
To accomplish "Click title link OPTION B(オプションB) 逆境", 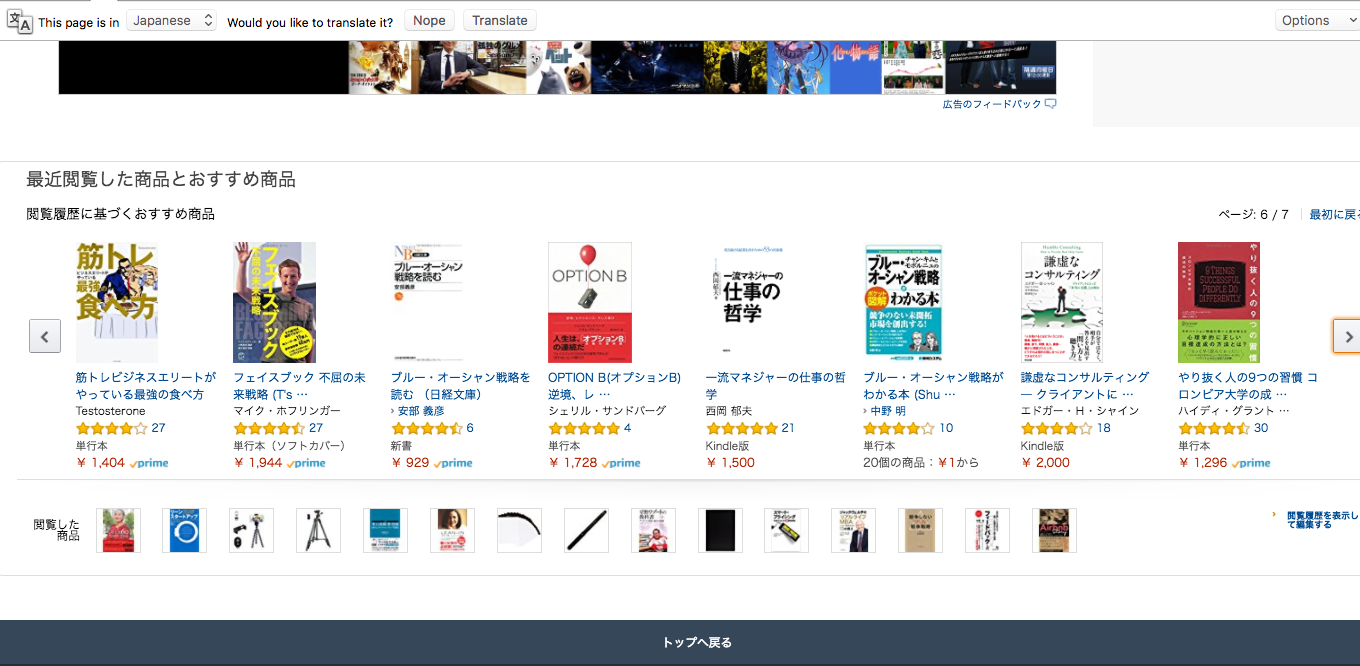I will click(614, 386).
